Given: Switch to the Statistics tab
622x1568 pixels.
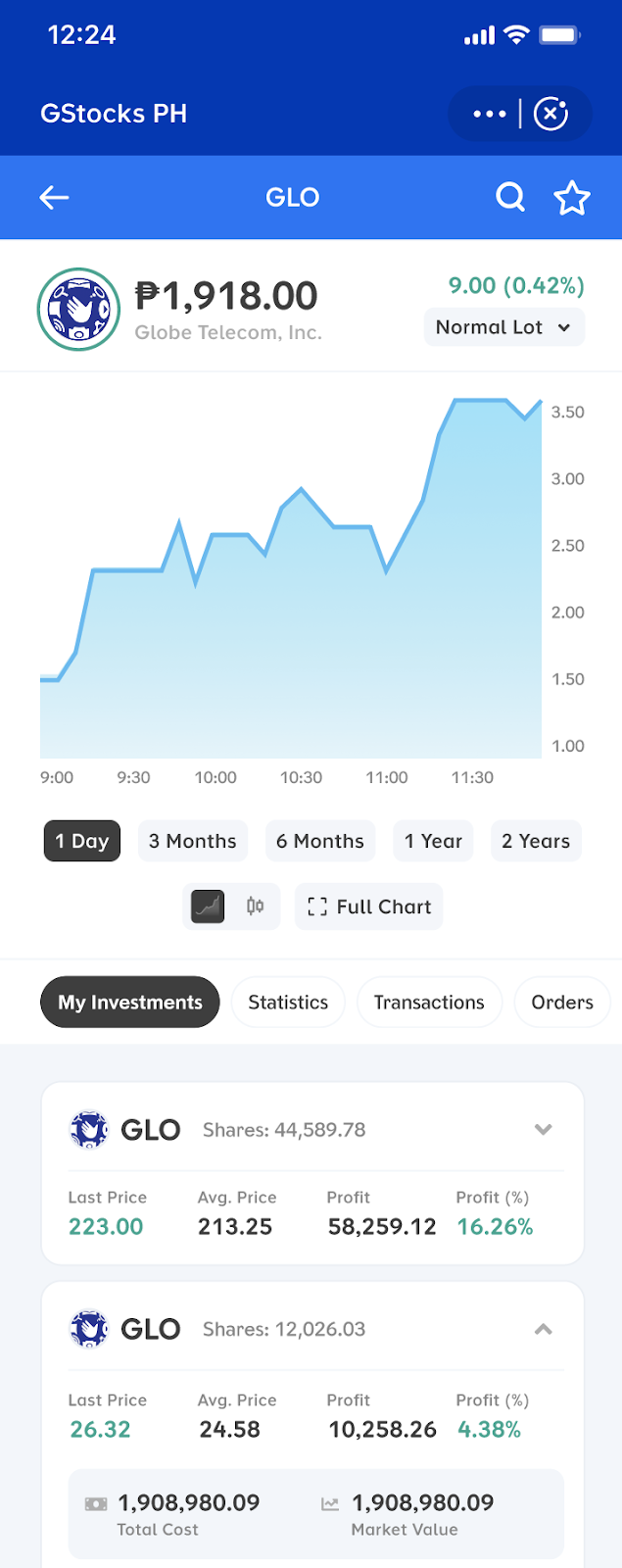Looking at the screenshot, I should 288,1002.
